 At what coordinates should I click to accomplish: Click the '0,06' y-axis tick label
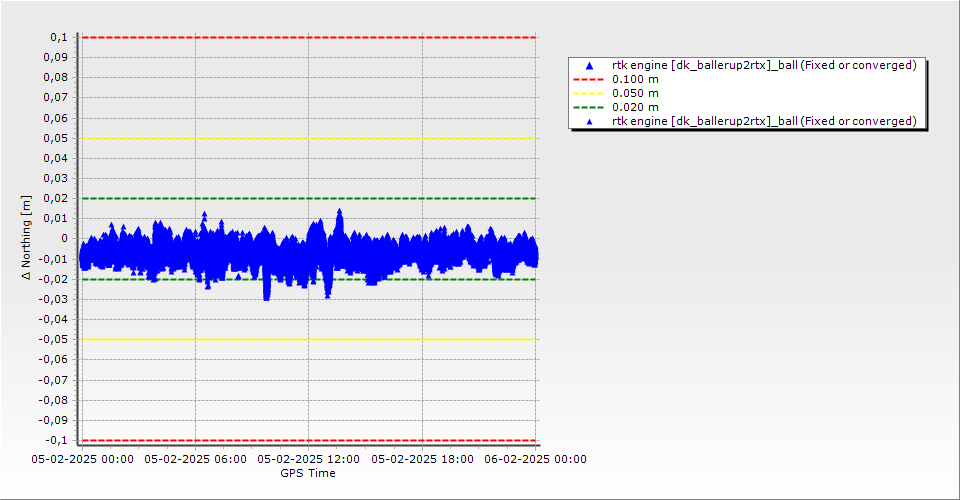tap(56, 118)
